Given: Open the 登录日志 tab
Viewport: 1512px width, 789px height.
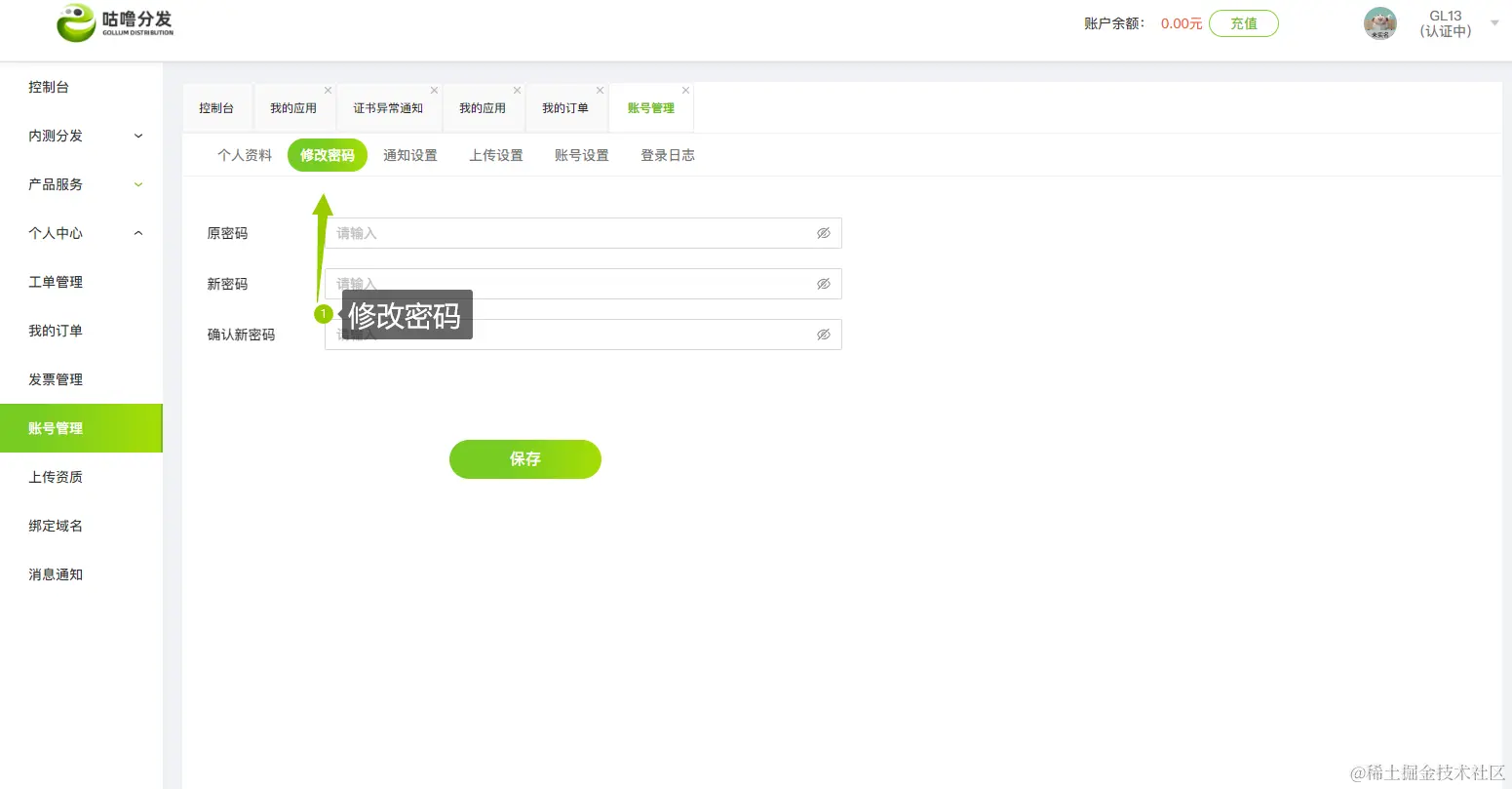Looking at the screenshot, I should (667, 154).
